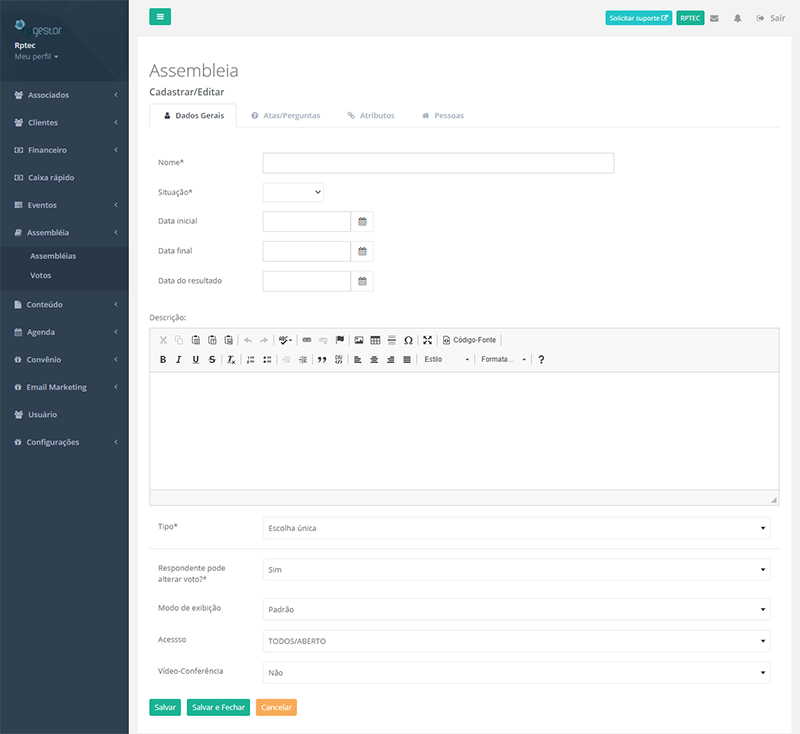Image resolution: width=800 pixels, height=734 pixels.
Task: Click the hamburger menu toggle button
Action: click(x=160, y=17)
